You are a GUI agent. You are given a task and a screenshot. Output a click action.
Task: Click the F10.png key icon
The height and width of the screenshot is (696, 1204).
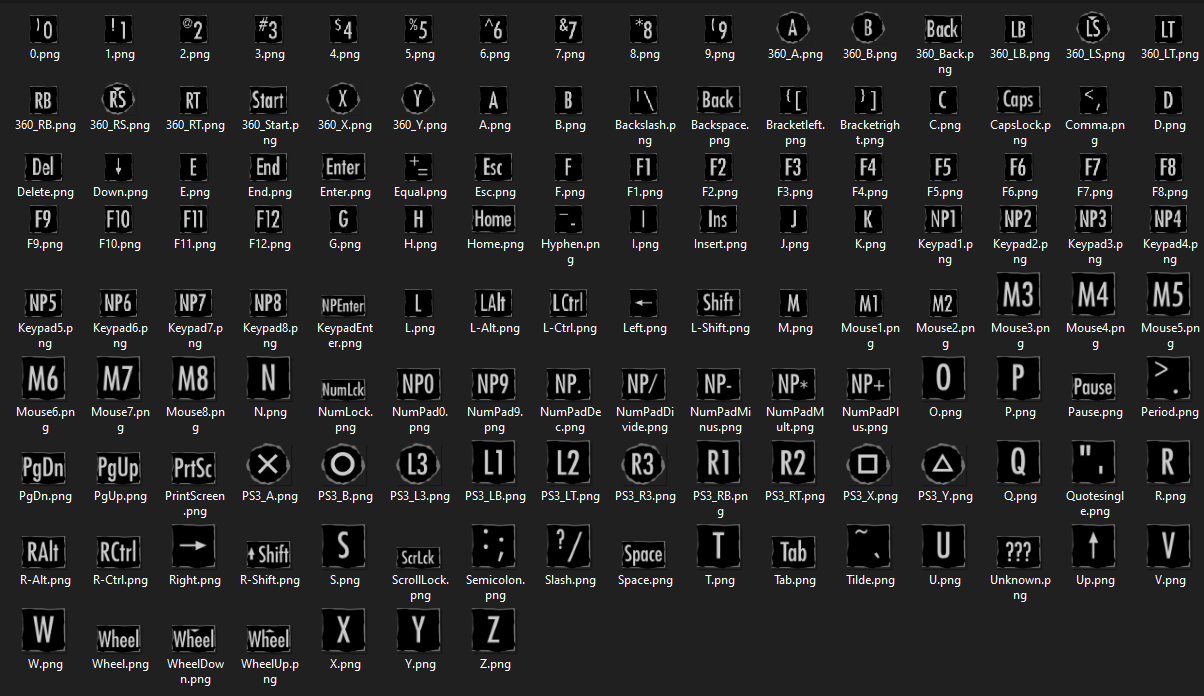click(x=118, y=219)
